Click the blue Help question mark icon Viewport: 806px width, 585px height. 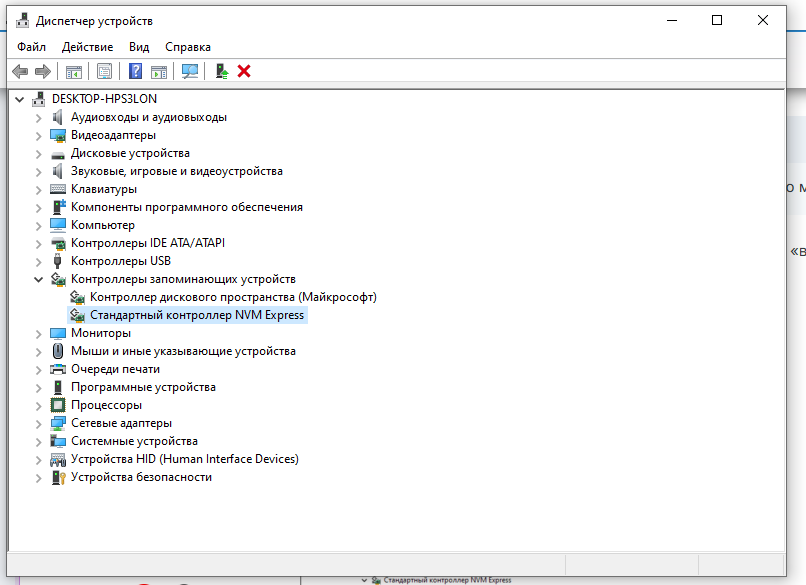[135, 71]
